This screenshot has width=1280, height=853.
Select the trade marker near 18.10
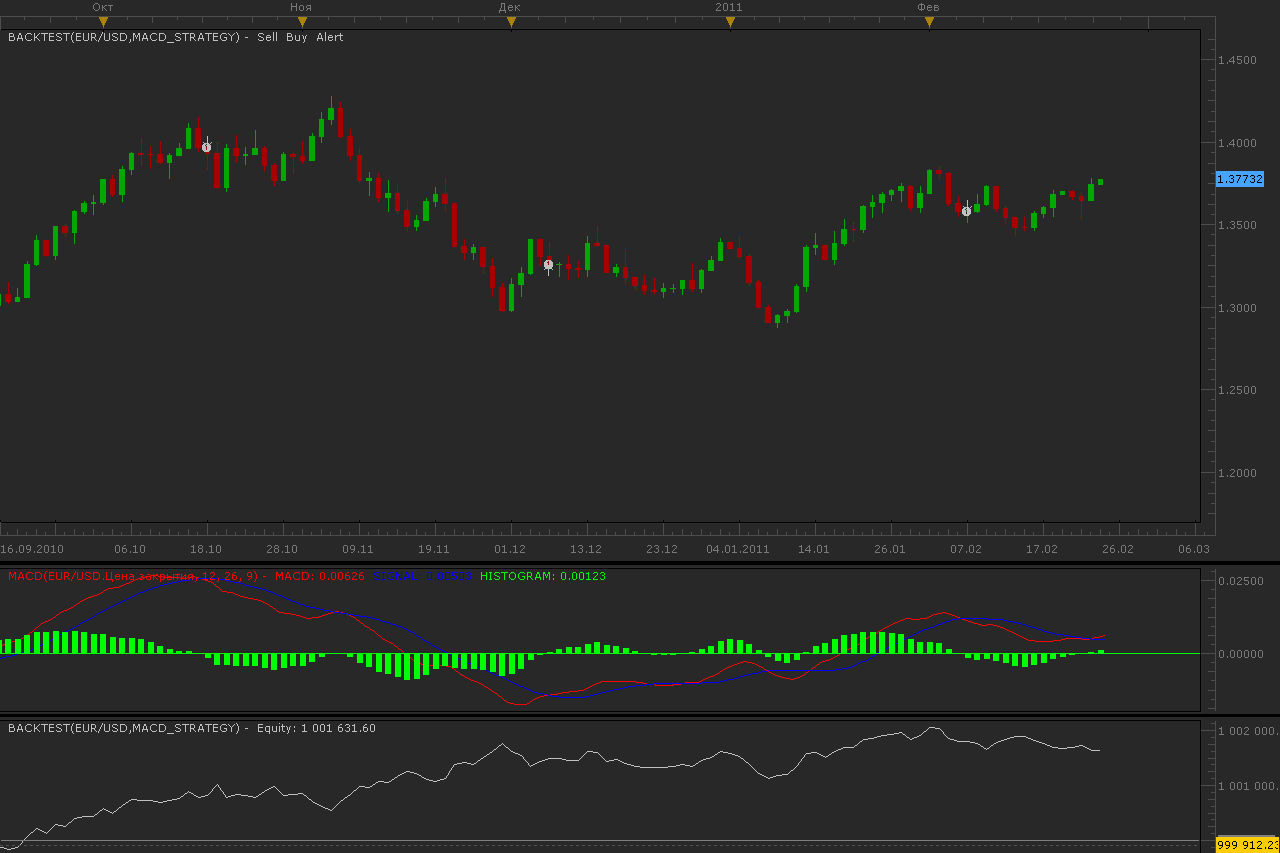tap(207, 147)
